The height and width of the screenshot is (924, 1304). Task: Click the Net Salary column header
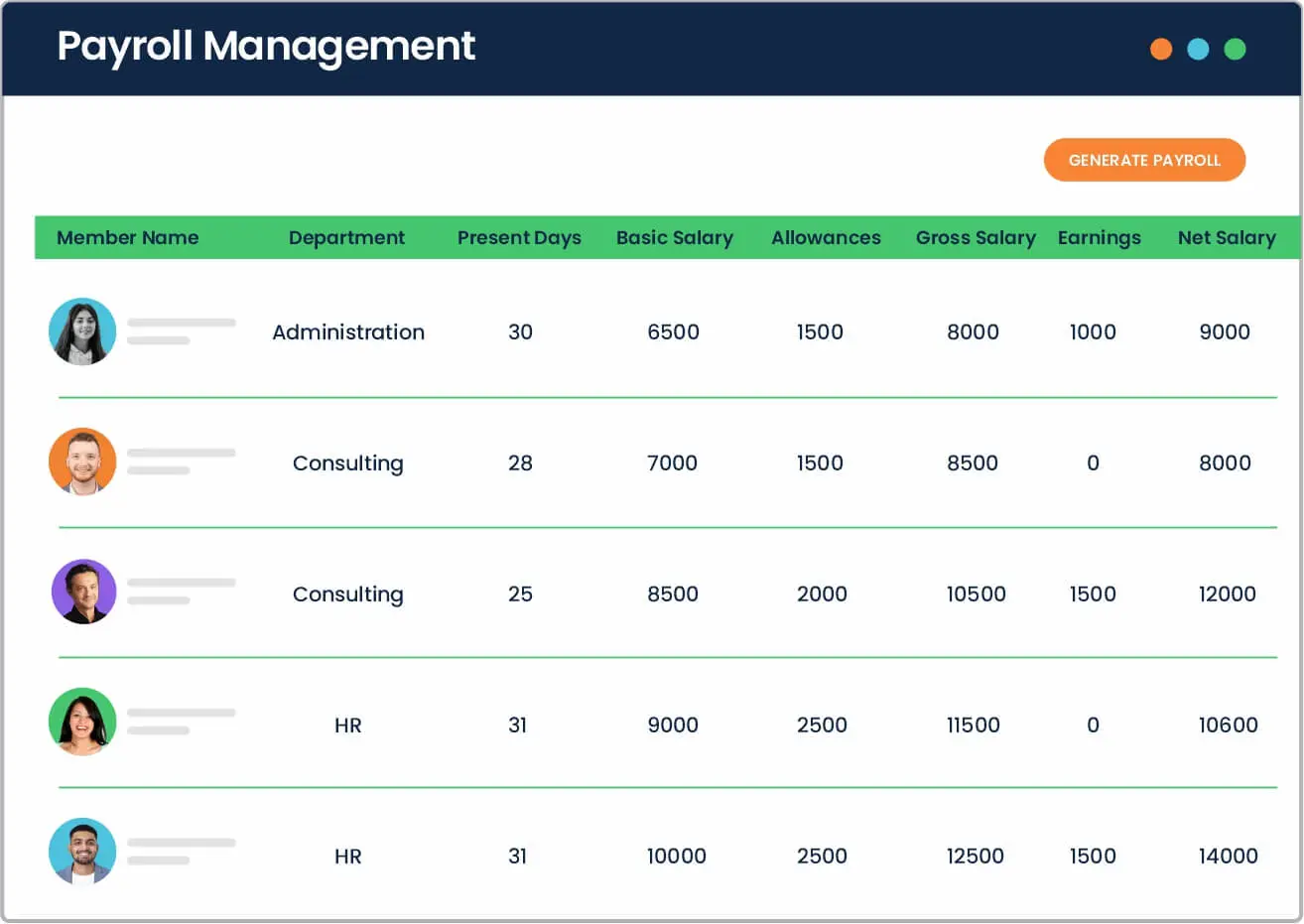(1227, 238)
